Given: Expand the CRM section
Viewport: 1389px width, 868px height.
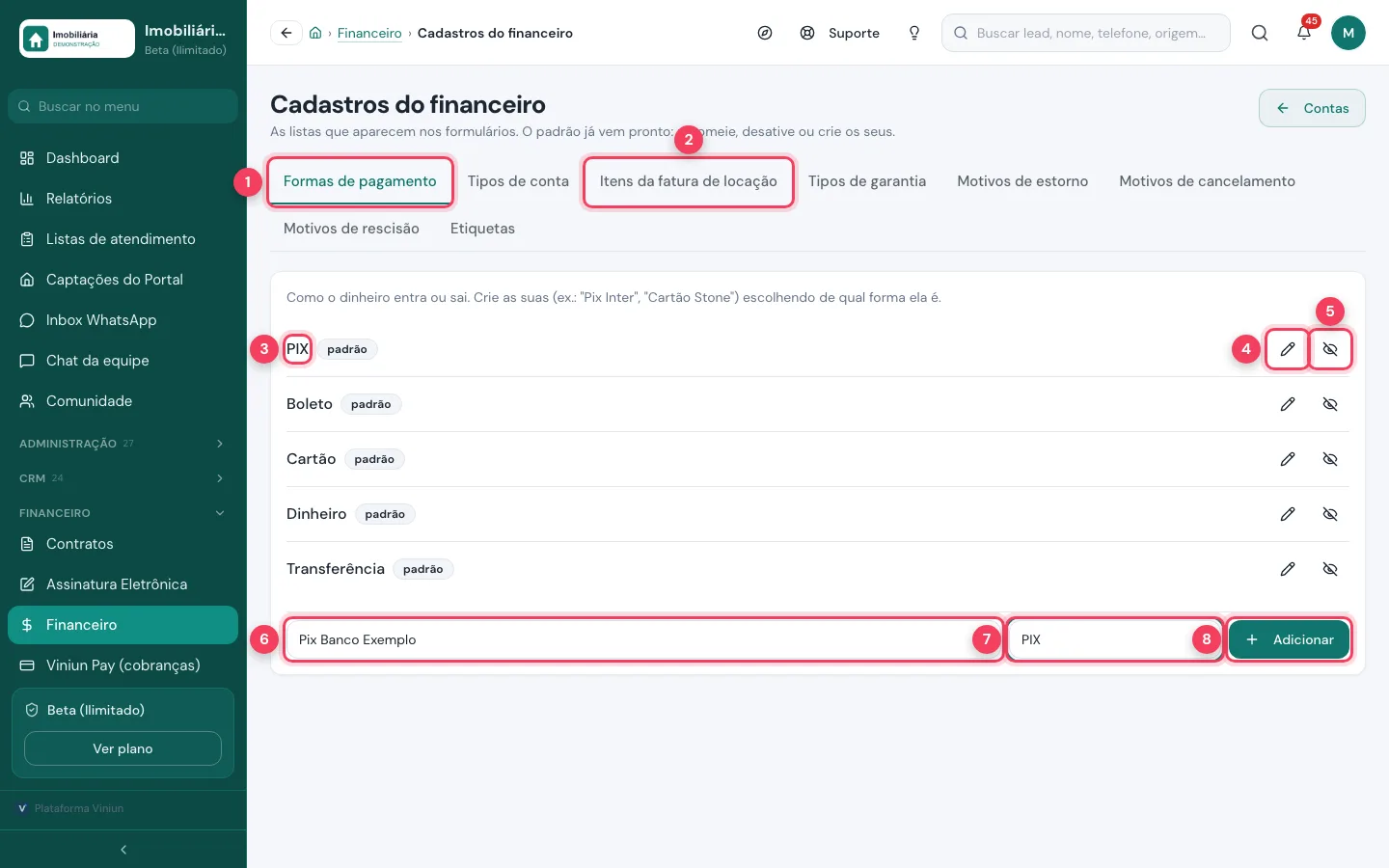Looking at the screenshot, I should 123,478.
